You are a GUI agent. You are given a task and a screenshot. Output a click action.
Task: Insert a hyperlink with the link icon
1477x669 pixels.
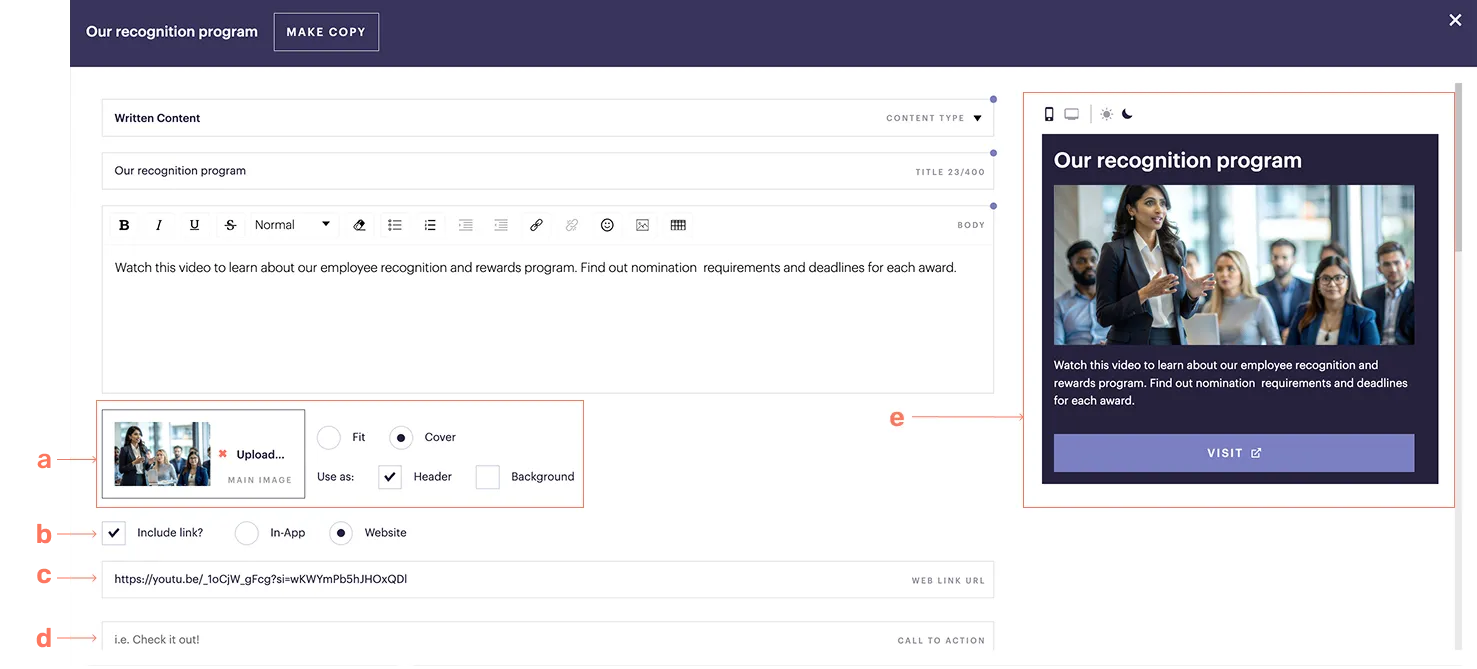536,225
